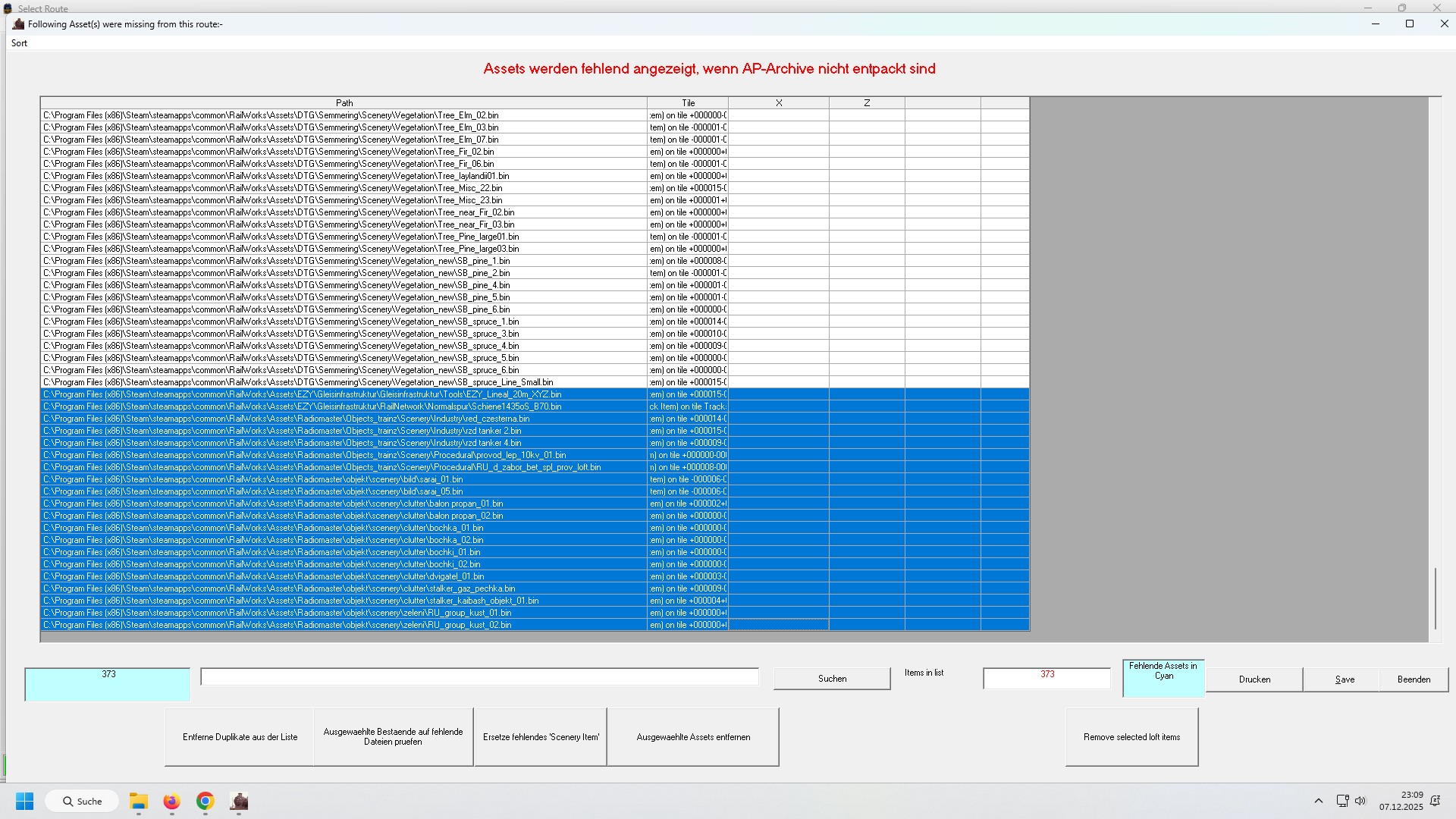This screenshot has height=819, width=1456.
Task: Open File Explorer from the taskbar
Action: coord(138,801)
